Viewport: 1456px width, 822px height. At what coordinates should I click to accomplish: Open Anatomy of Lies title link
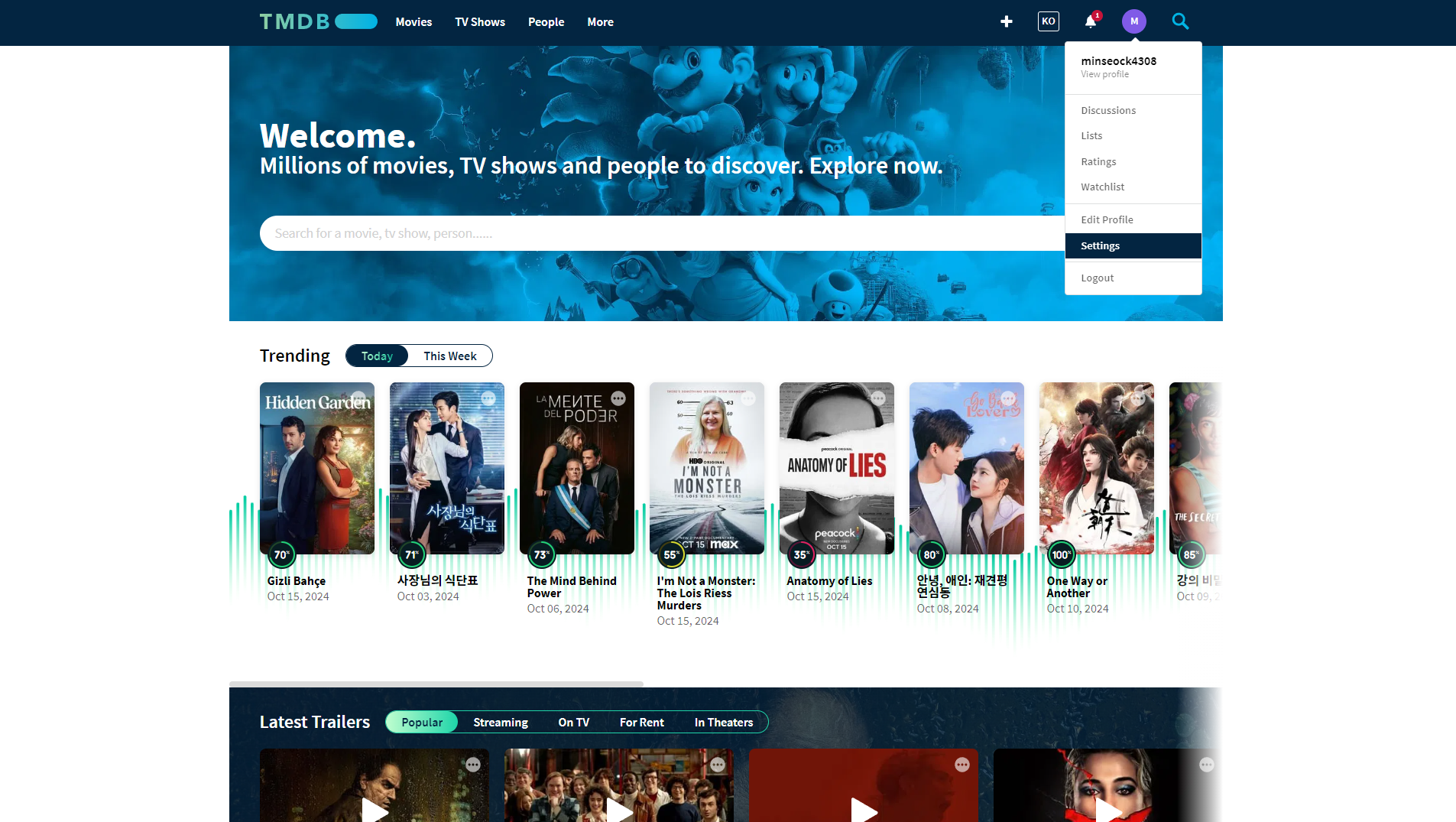(x=829, y=581)
